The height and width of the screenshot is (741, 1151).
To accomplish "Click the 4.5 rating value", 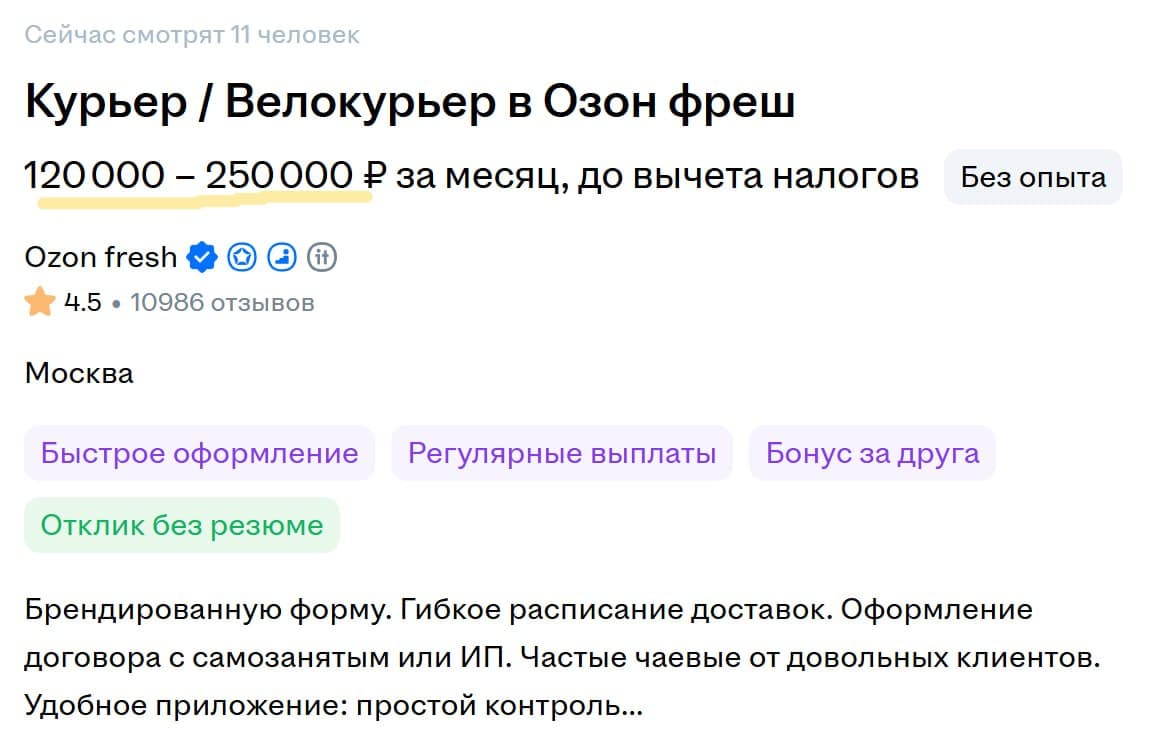I will tap(83, 302).
